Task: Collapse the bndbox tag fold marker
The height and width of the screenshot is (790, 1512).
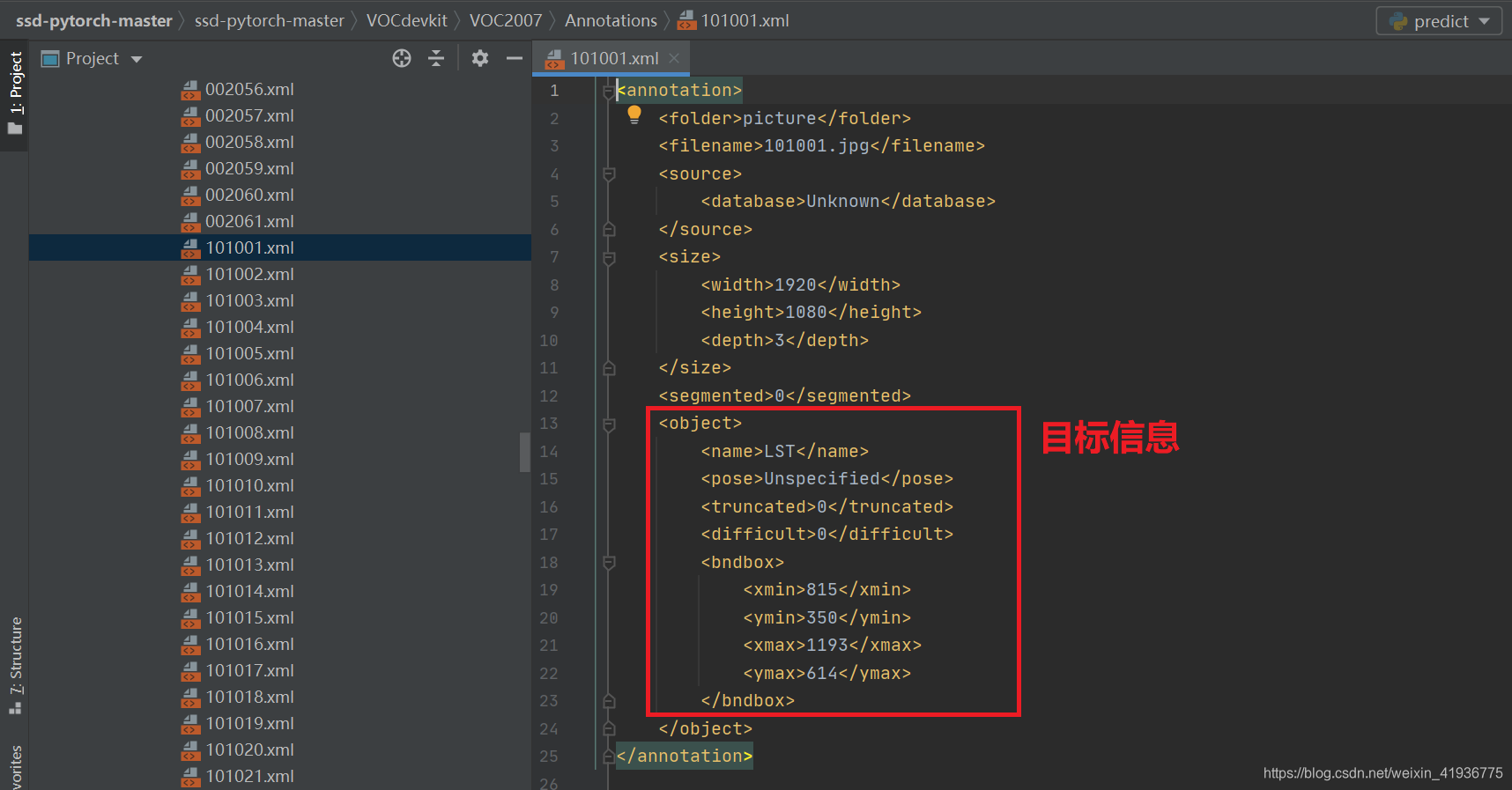Action: (x=609, y=563)
